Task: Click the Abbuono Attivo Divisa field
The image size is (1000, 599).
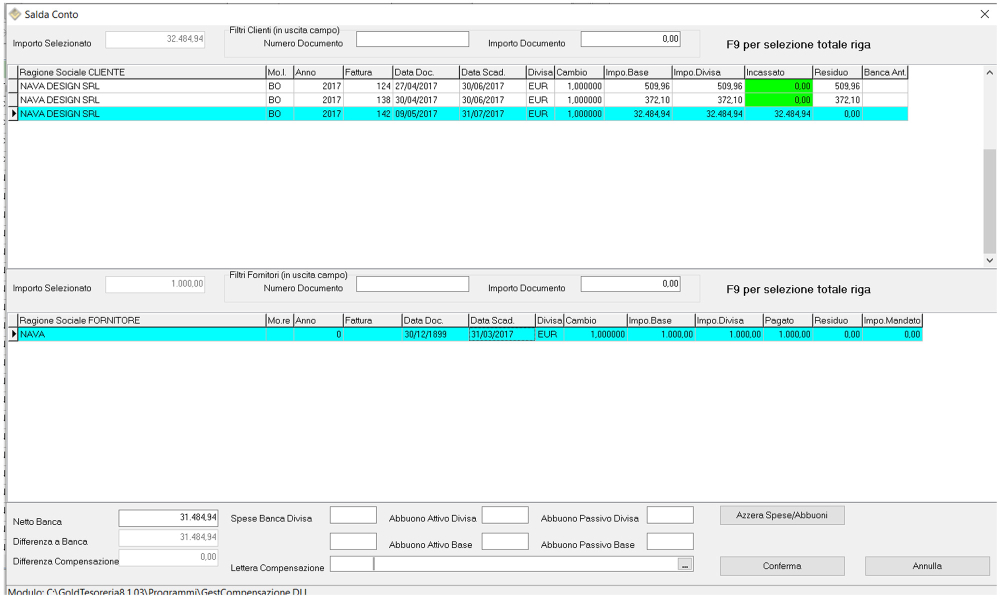Action: coord(505,516)
